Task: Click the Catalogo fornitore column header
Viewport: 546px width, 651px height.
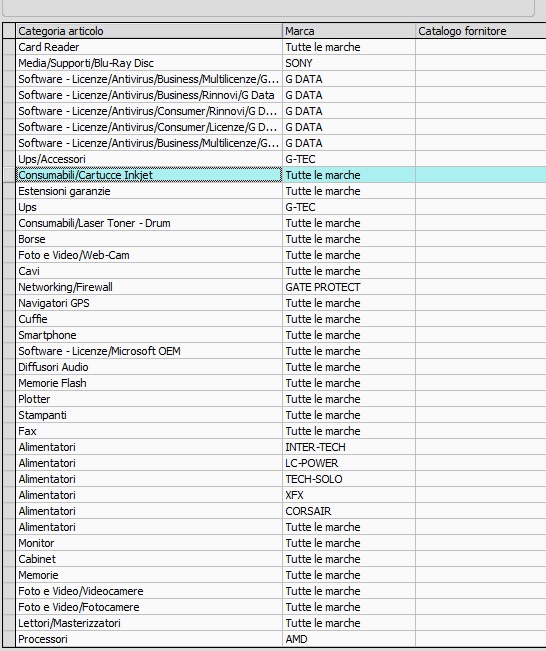Action: point(481,31)
